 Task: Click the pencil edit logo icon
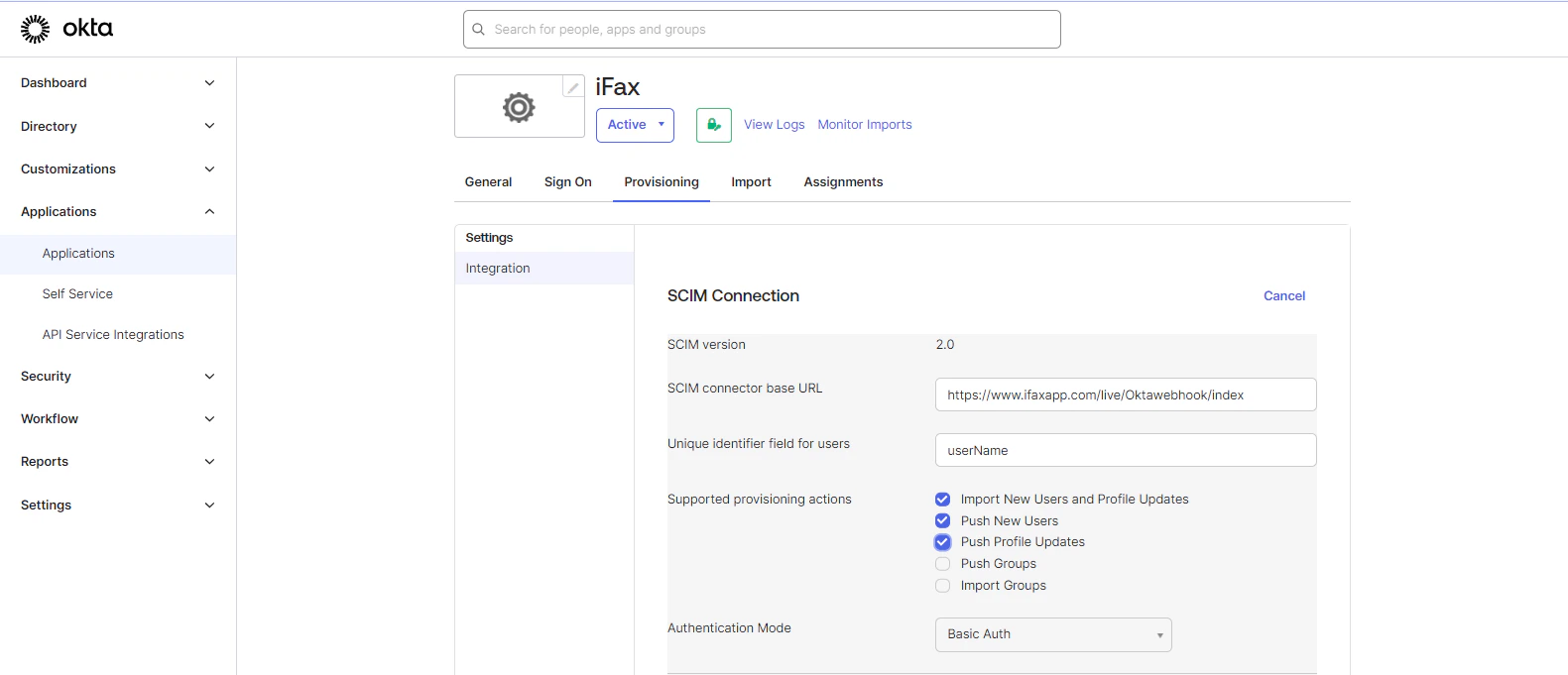pyautogui.click(x=573, y=87)
